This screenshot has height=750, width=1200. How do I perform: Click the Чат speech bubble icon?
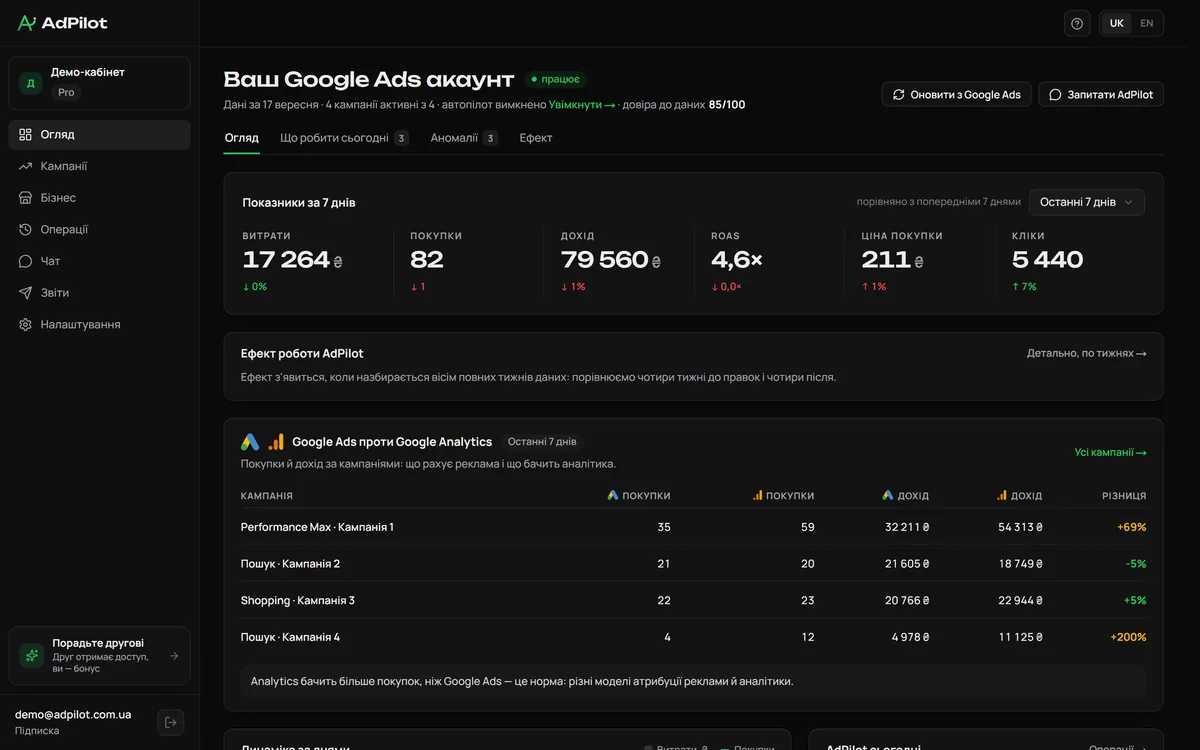(x=26, y=261)
